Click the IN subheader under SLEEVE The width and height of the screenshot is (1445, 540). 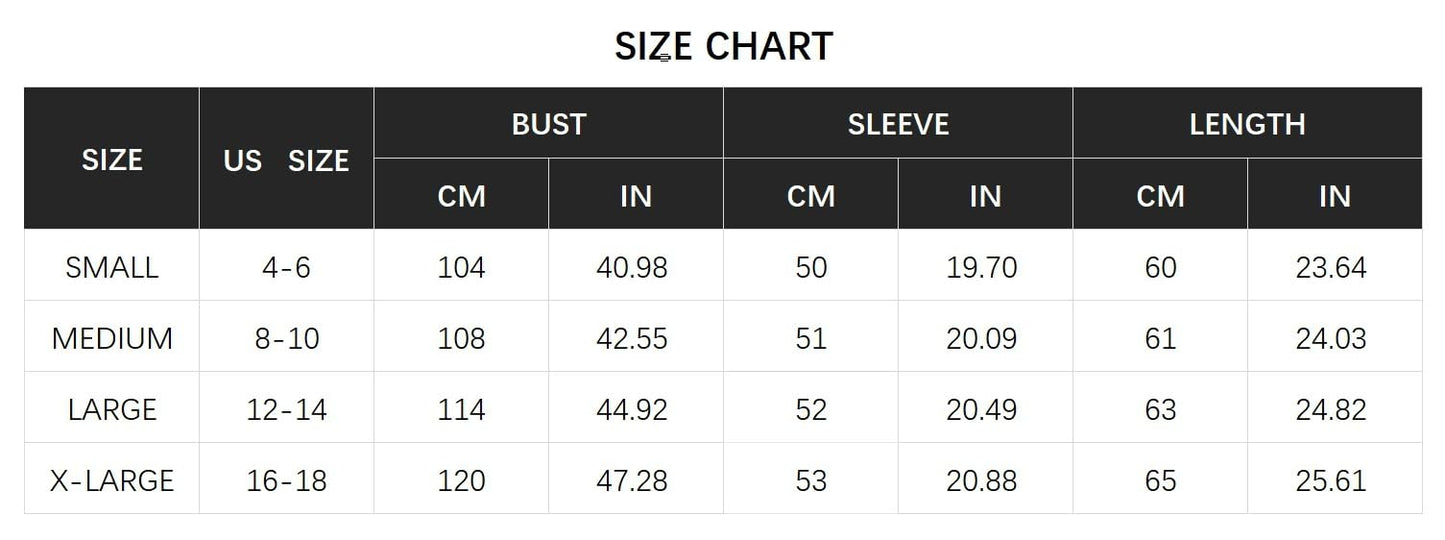[x=985, y=196]
